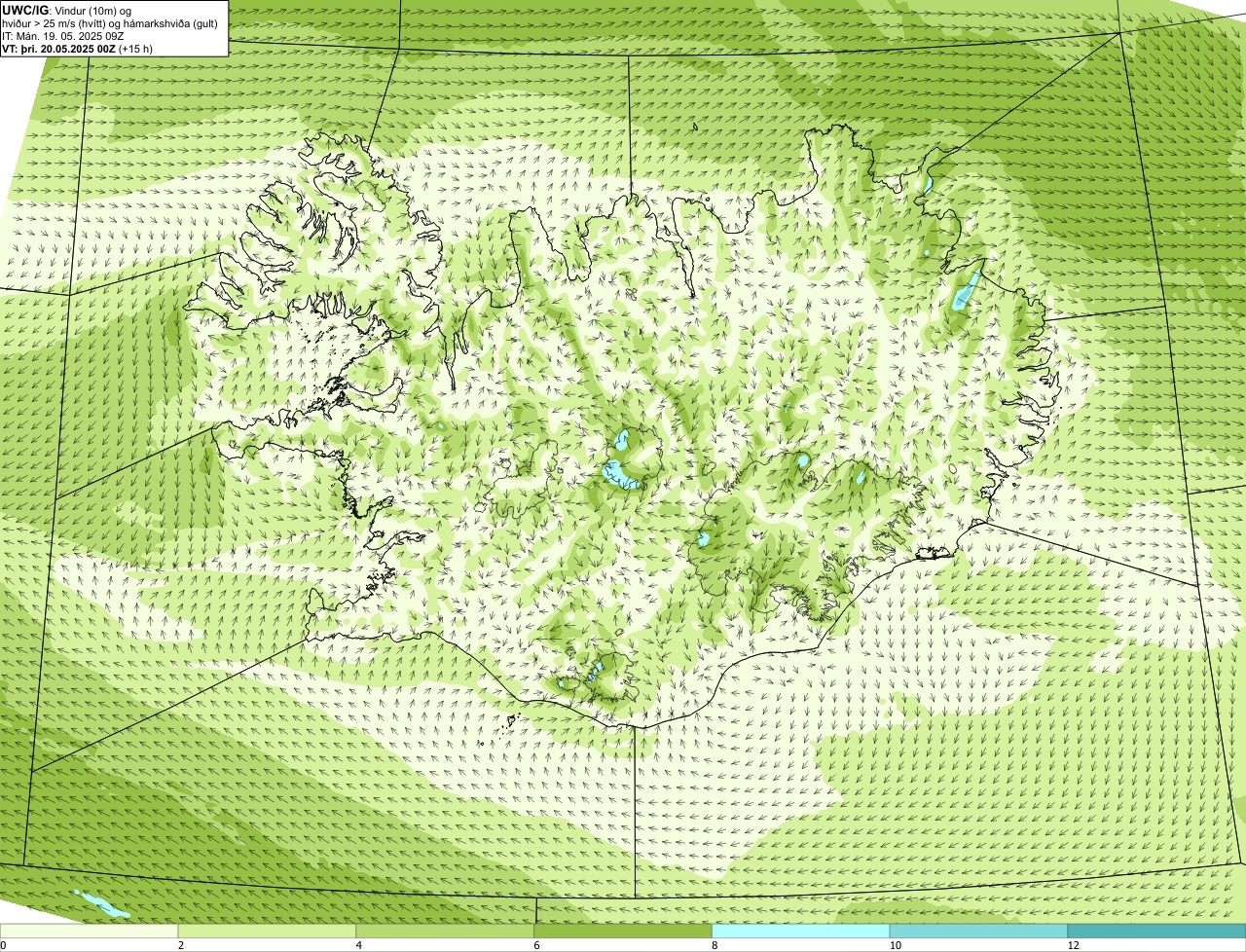Click the valid time 'VT: þri. 20.05.2025 00Z'
This screenshot has height=952, width=1246.
coord(58,48)
